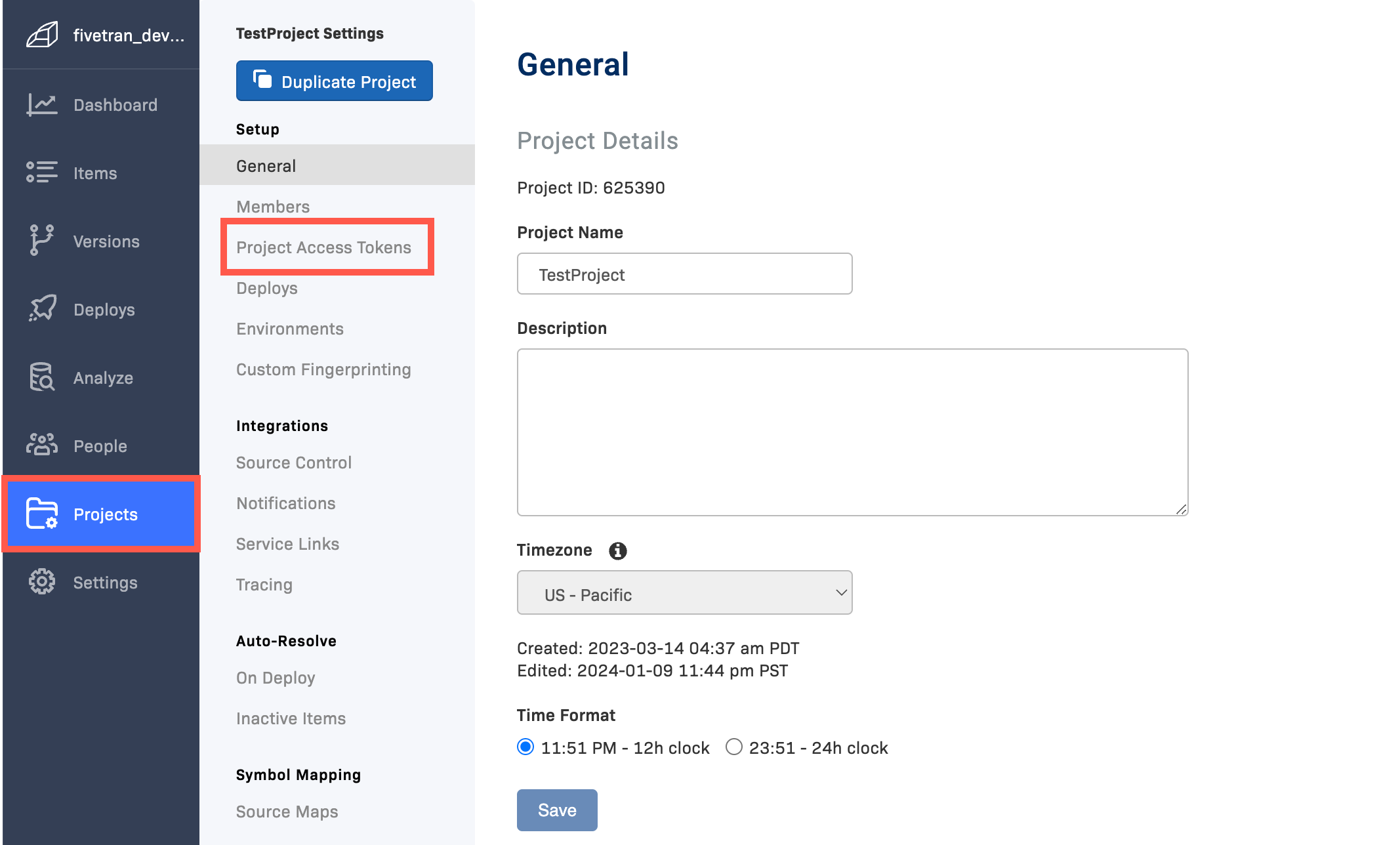Open Deploys in the main sidebar

click(x=101, y=310)
